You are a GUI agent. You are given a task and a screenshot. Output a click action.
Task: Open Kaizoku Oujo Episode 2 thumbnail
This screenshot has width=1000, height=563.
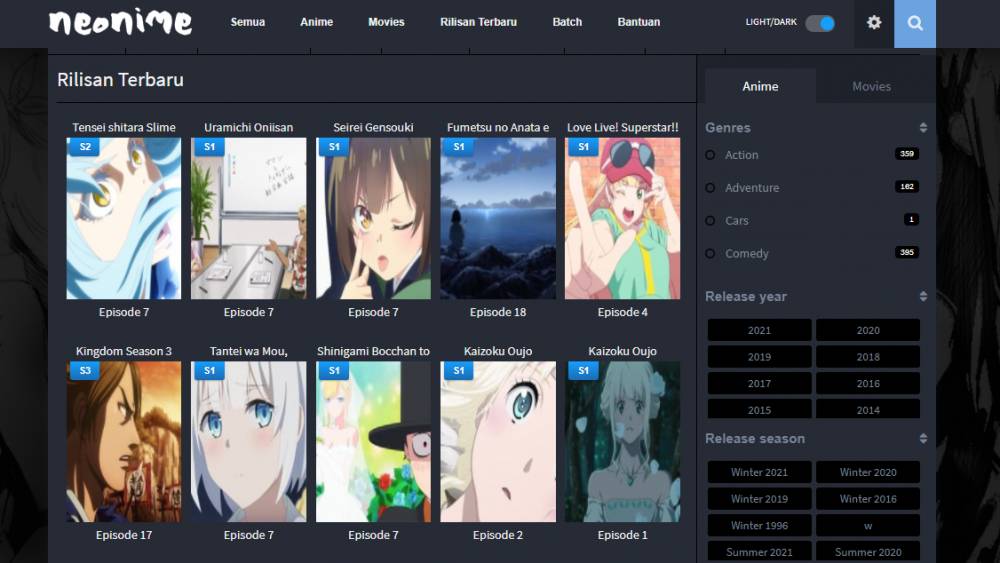coord(497,442)
